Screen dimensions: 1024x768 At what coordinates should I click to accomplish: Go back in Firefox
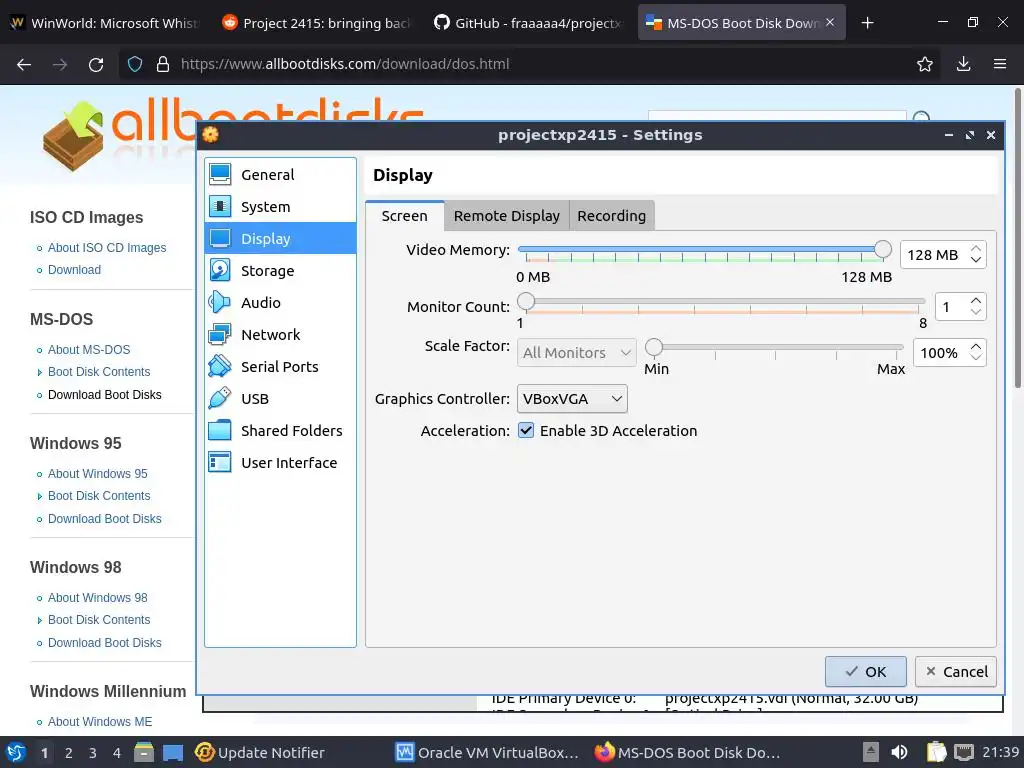tap(24, 64)
